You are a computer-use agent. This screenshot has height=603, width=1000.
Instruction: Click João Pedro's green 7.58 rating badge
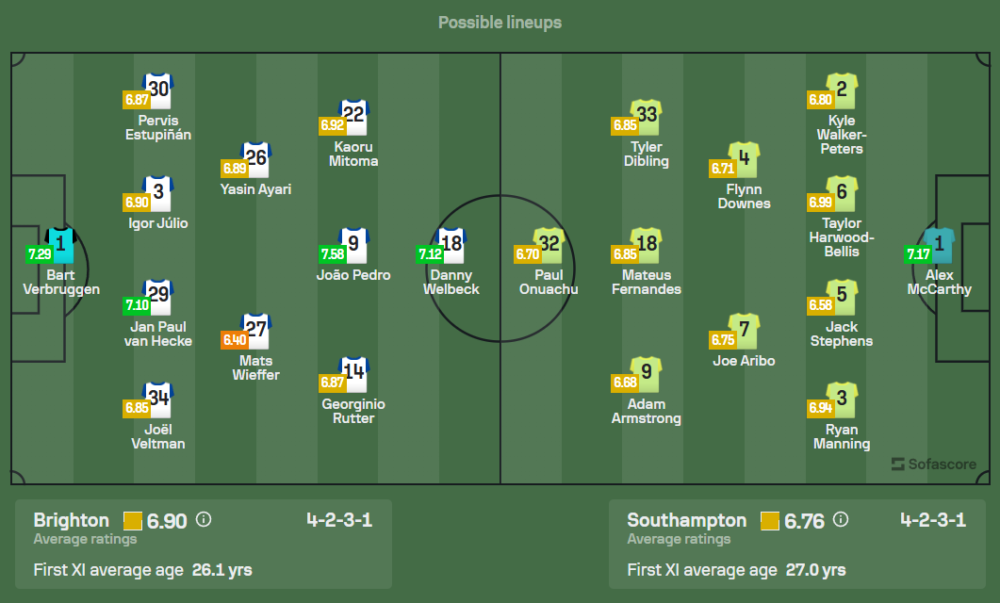click(331, 254)
